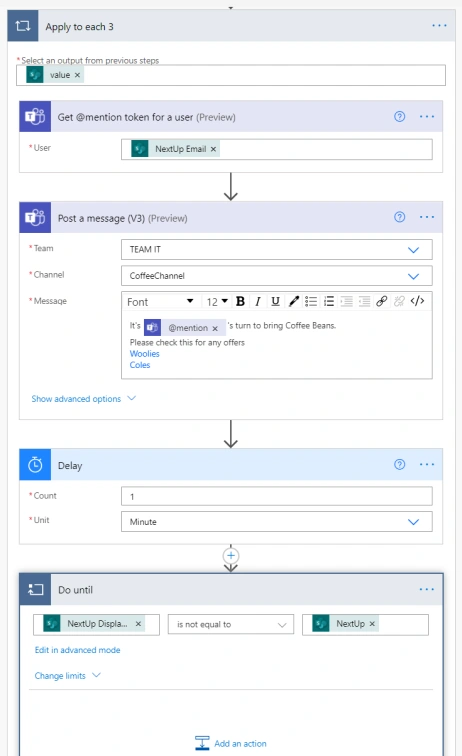Open help for Get @mention token action
462x756 pixels.
[x=399, y=117]
